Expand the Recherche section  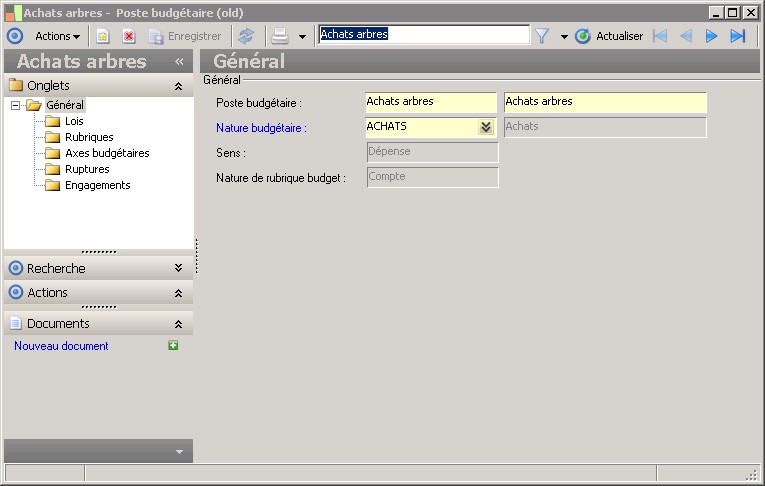click(179, 268)
